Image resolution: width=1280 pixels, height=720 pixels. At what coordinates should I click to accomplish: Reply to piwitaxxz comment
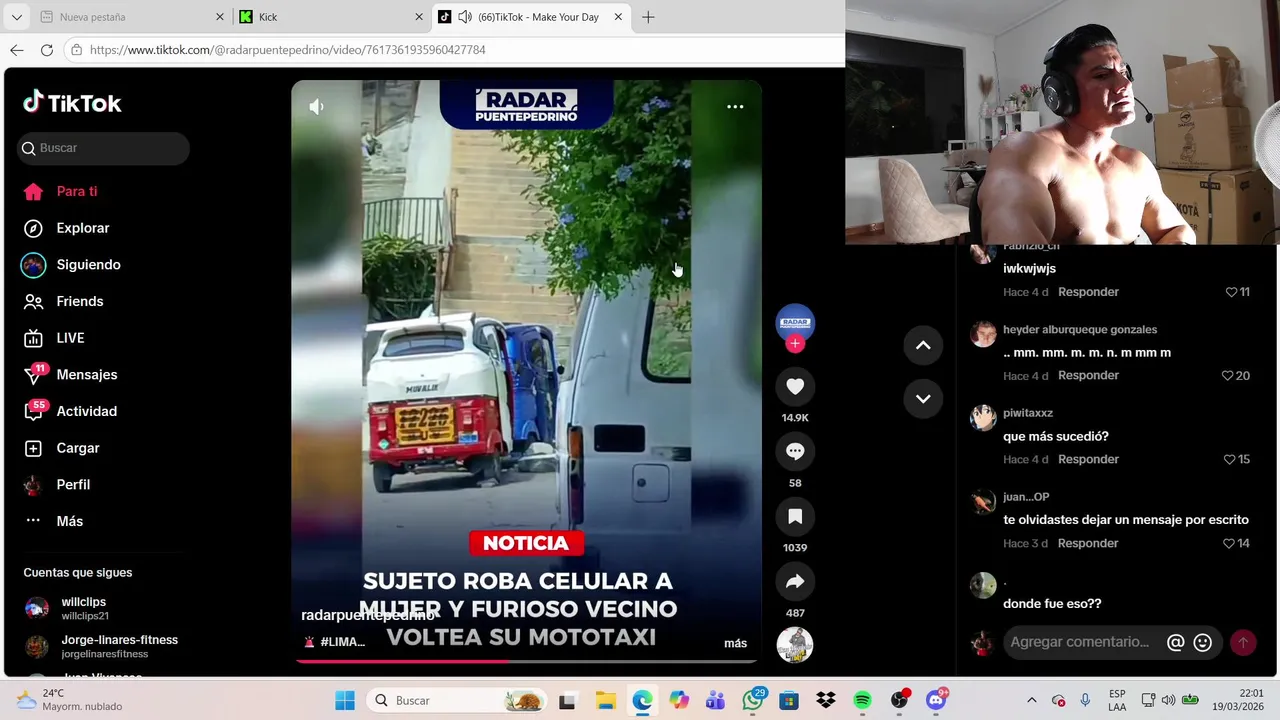1088,459
